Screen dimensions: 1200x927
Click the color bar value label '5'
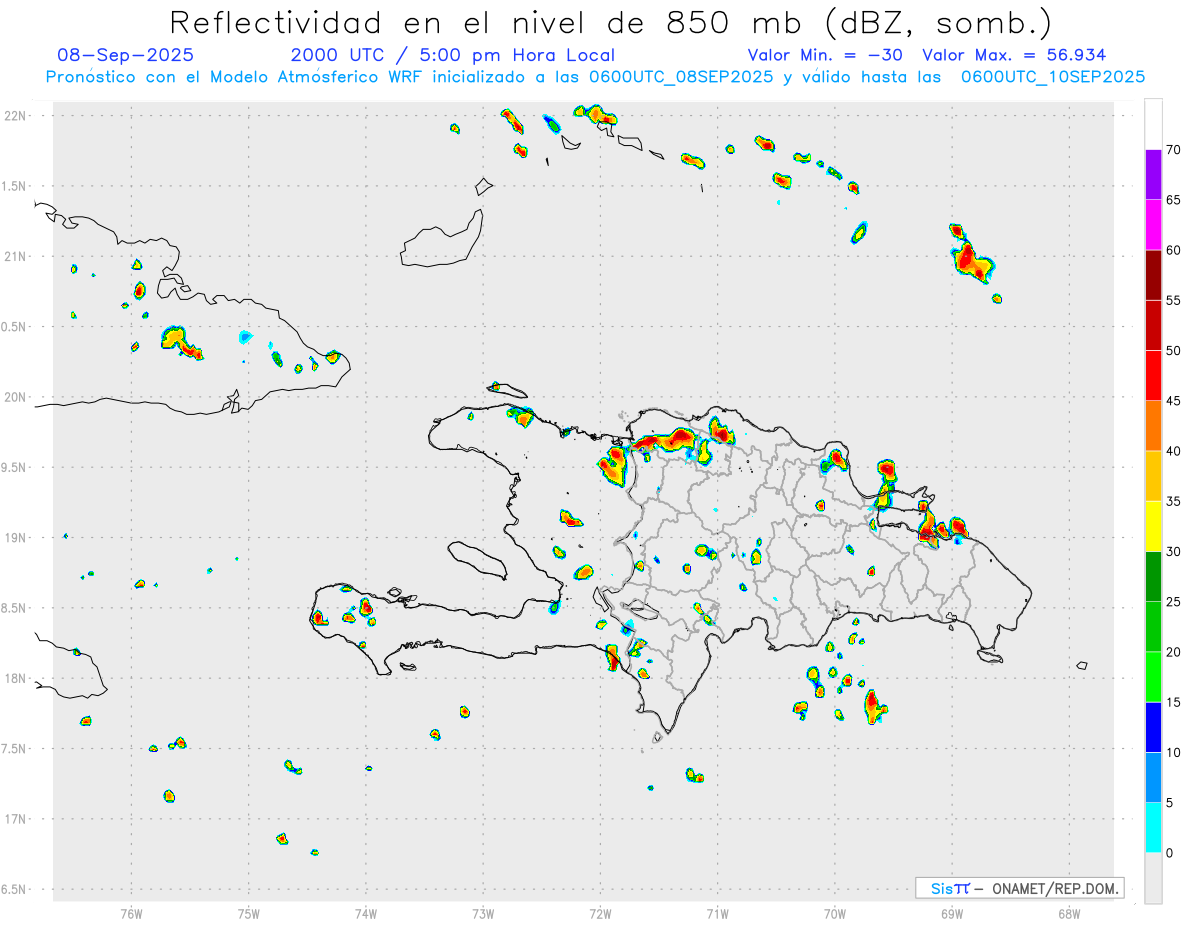1170,803
